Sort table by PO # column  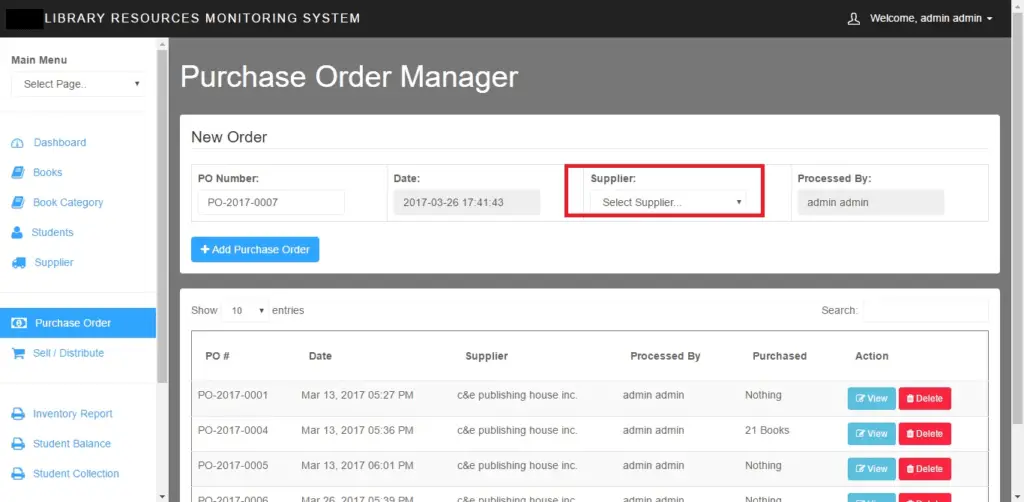pyautogui.click(x=217, y=356)
